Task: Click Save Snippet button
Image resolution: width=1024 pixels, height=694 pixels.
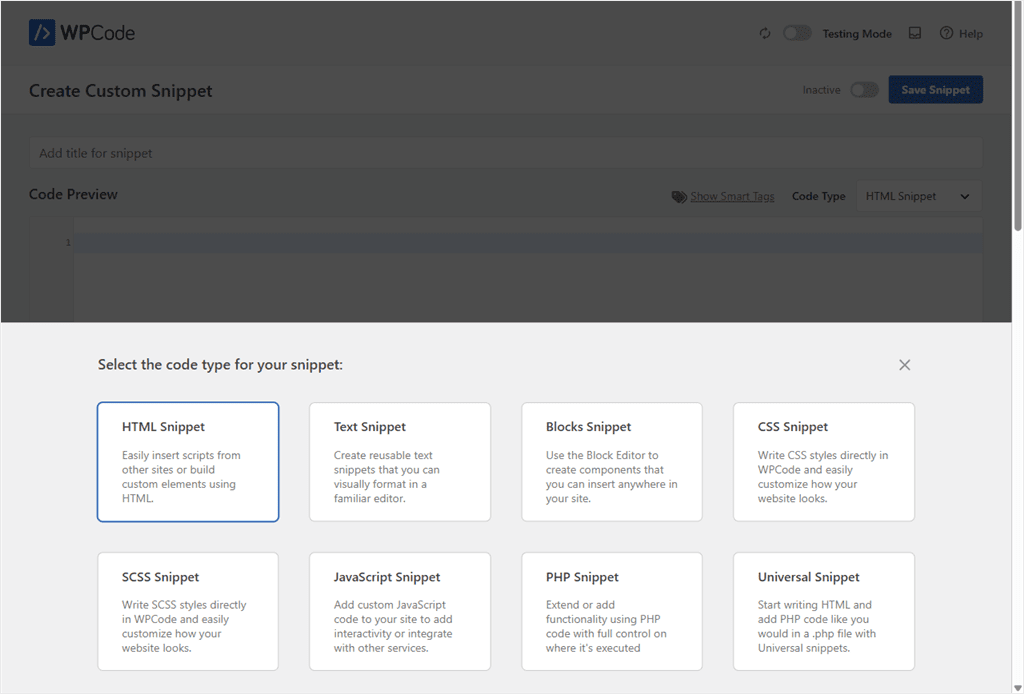Action: (935, 90)
